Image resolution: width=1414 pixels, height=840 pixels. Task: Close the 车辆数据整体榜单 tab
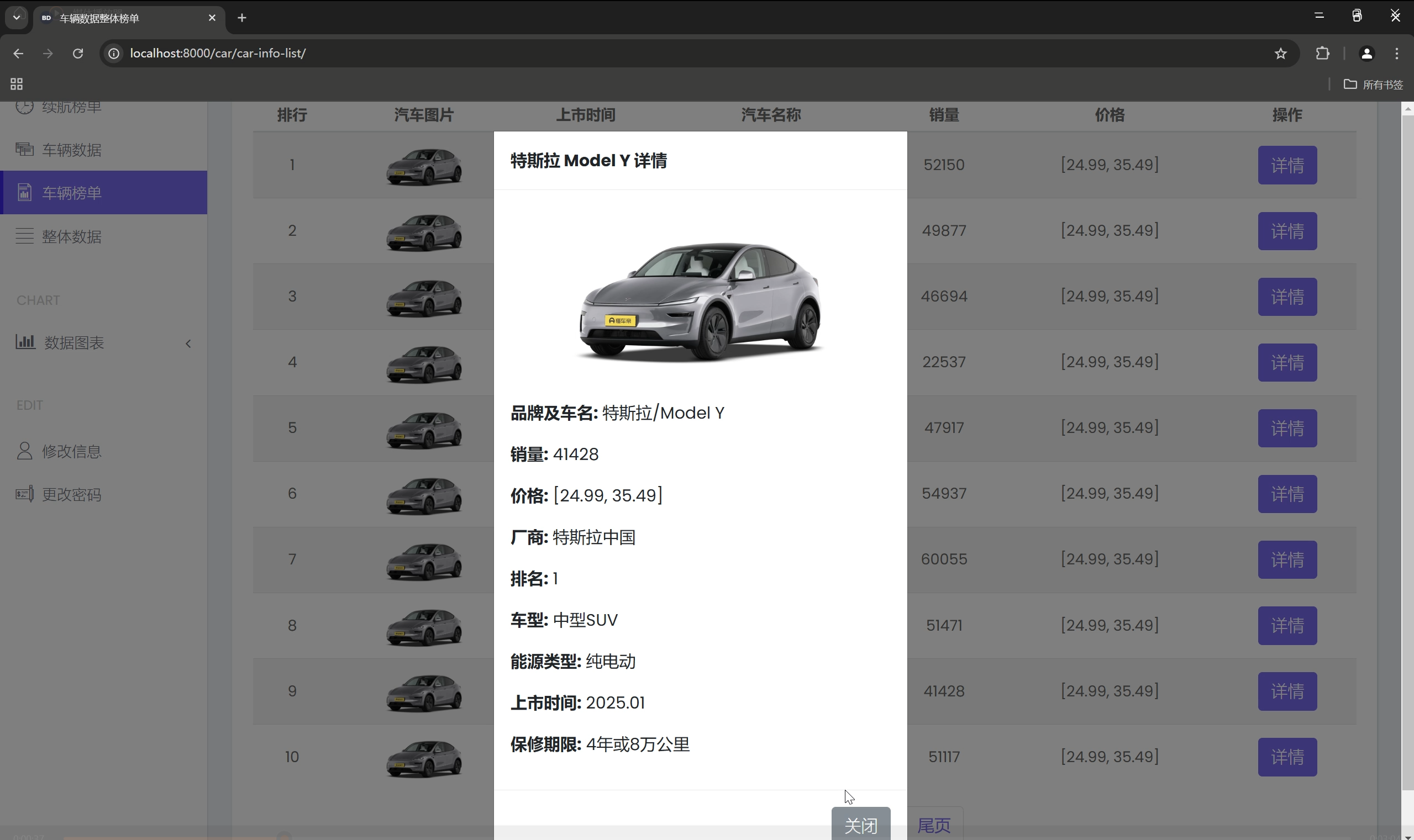click(x=212, y=18)
